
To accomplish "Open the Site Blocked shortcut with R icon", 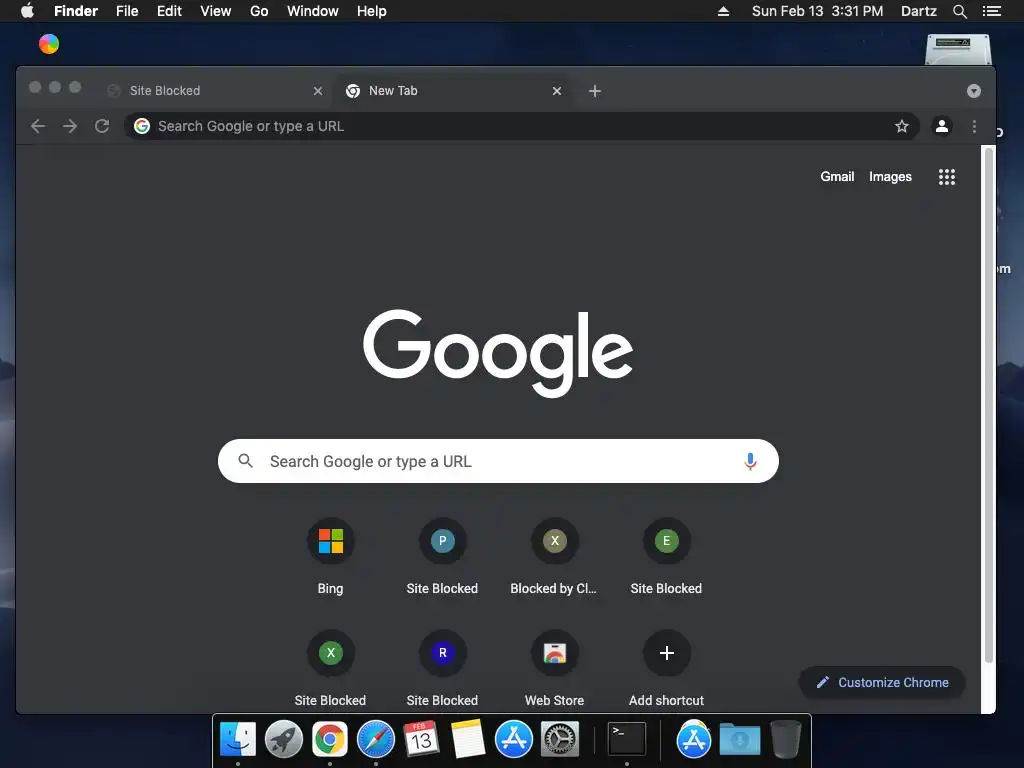I will coord(442,669).
